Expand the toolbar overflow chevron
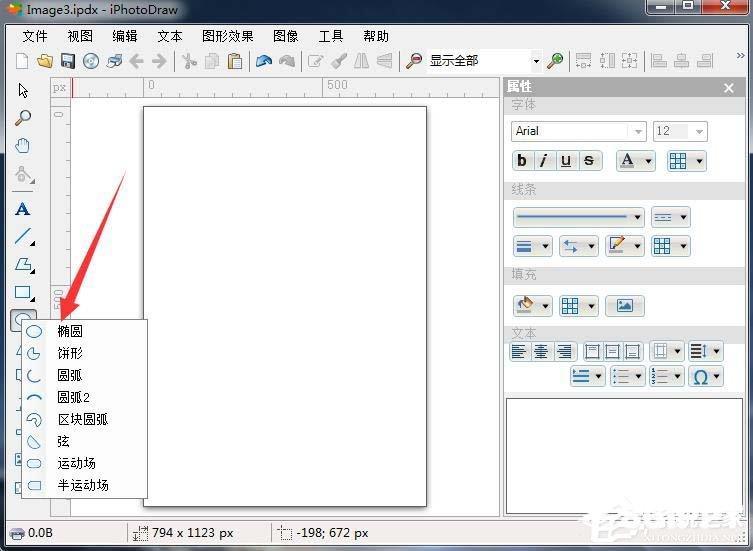The width and height of the screenshot is (753, 551). point(740,56)
